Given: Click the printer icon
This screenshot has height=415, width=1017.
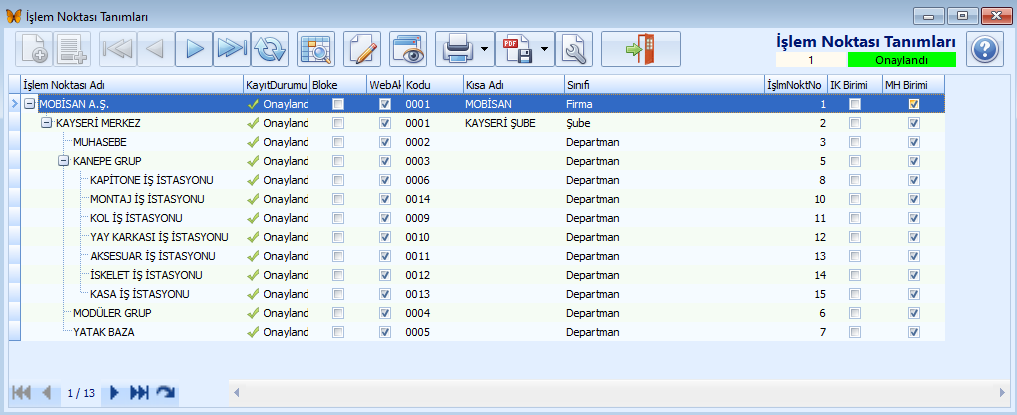Looking at the screenshot, I should [459, 49].
